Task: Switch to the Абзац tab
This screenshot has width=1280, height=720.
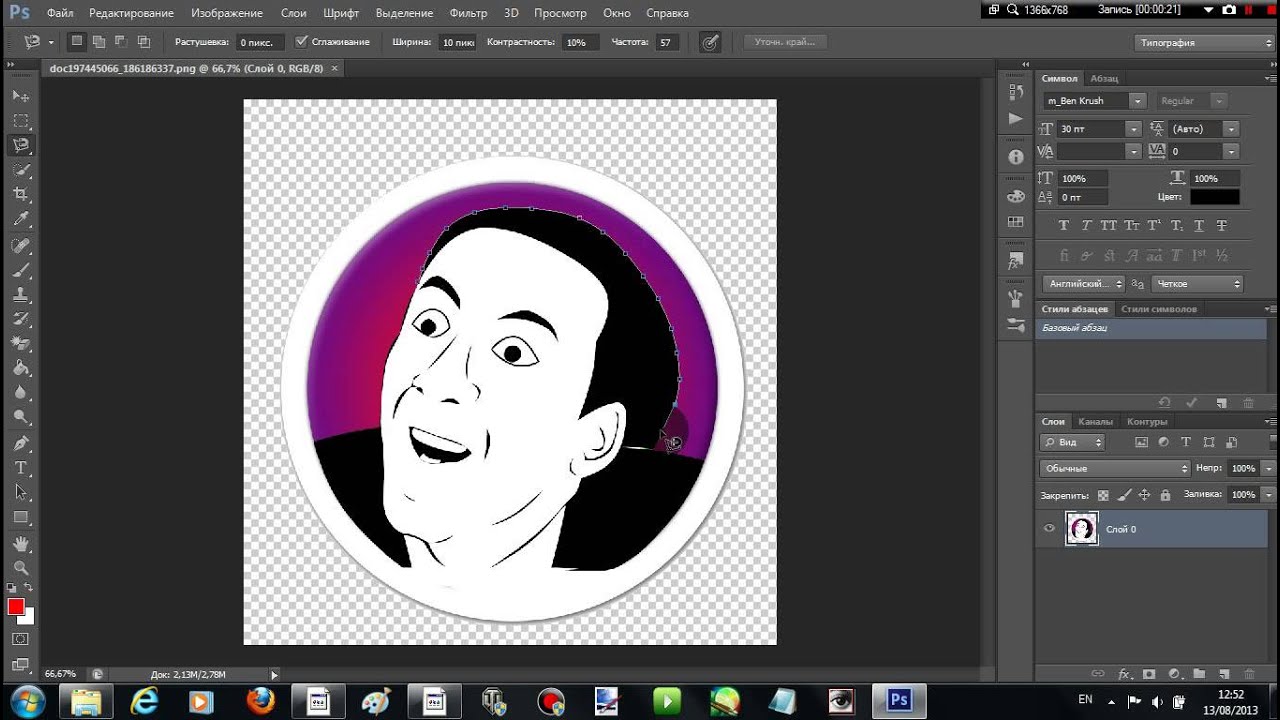Action: (x=1104, y=78)
